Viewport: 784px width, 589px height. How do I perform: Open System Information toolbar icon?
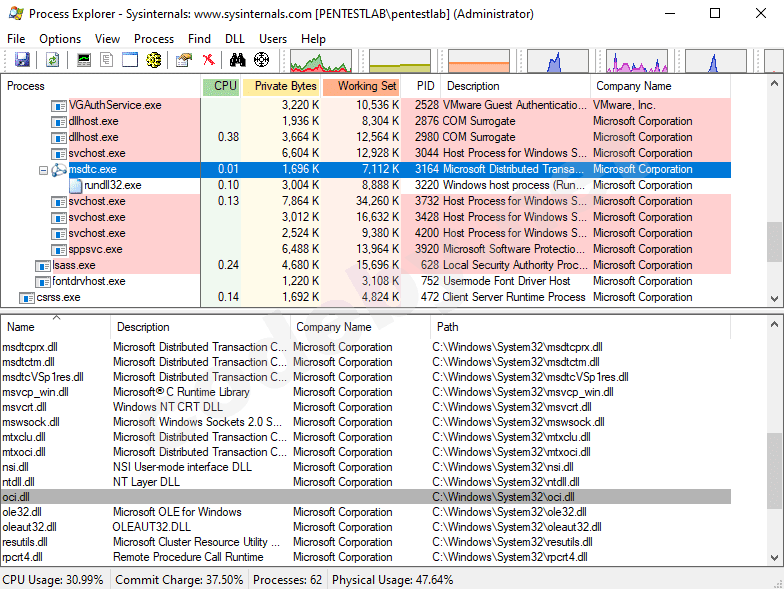click(84, 60)
